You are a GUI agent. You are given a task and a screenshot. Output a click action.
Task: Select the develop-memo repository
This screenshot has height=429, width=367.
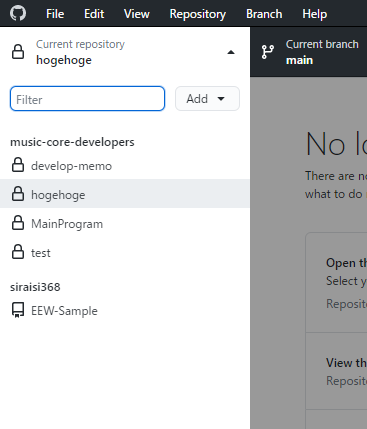[125, 166]
